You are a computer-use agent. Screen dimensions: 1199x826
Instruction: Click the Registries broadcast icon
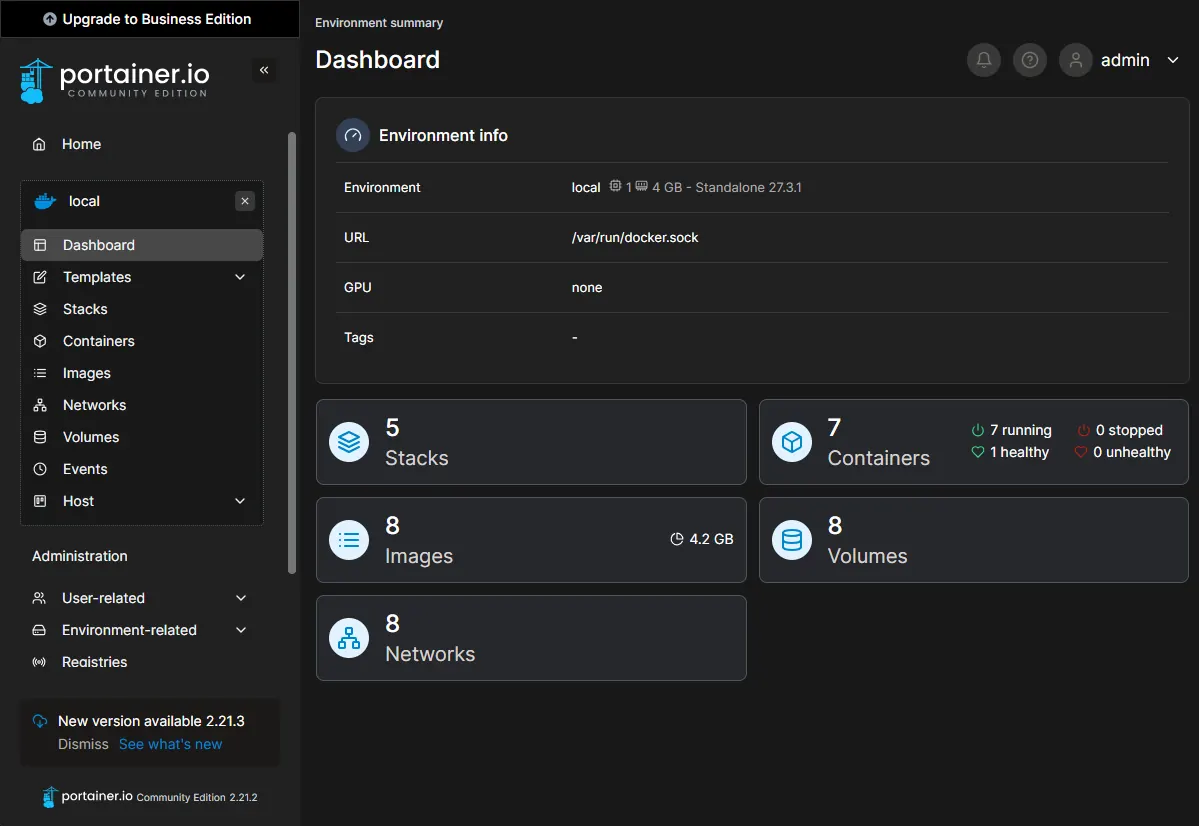pyautogui.click(x=39, y=662)
